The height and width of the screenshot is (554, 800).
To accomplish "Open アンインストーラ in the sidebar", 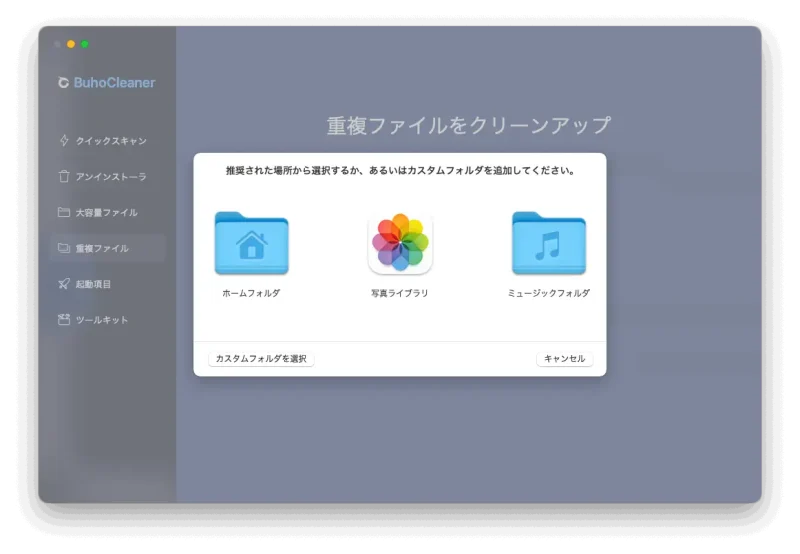I will [x=108, y=177].
